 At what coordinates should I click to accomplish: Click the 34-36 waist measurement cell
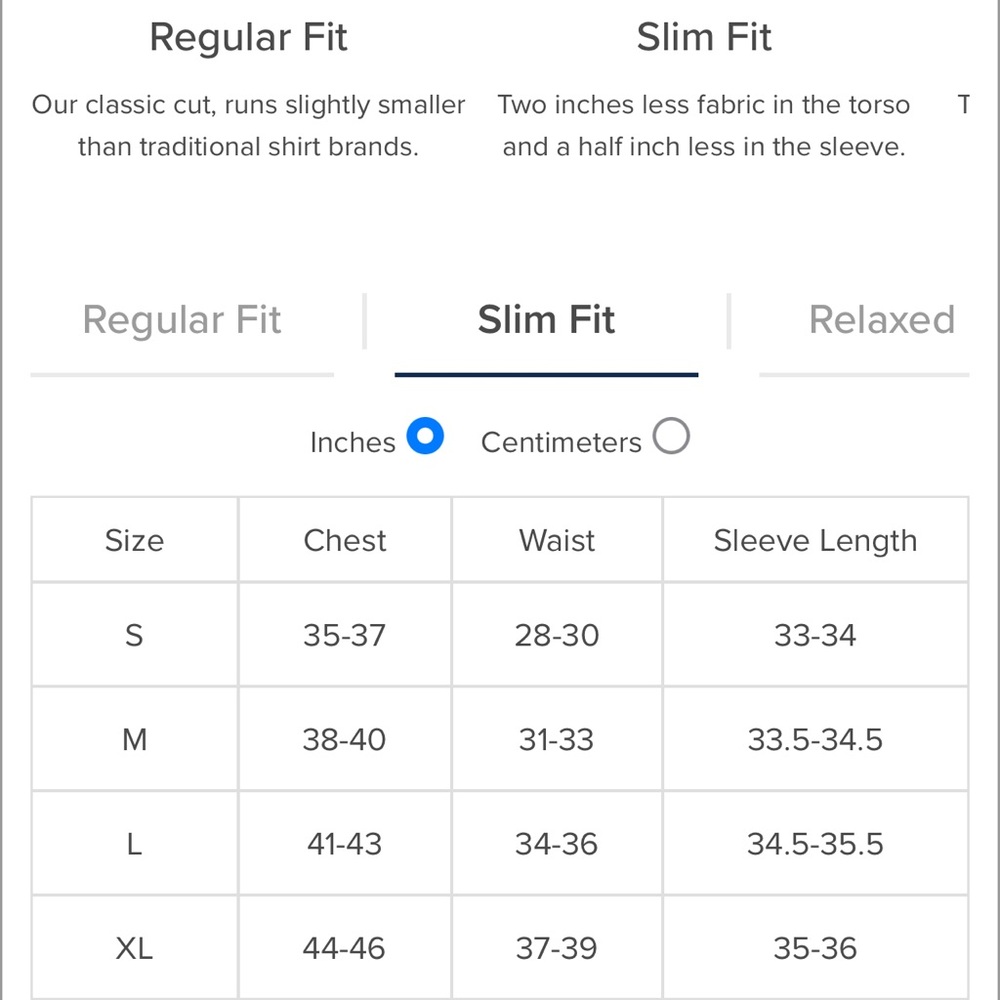(557, 844)
